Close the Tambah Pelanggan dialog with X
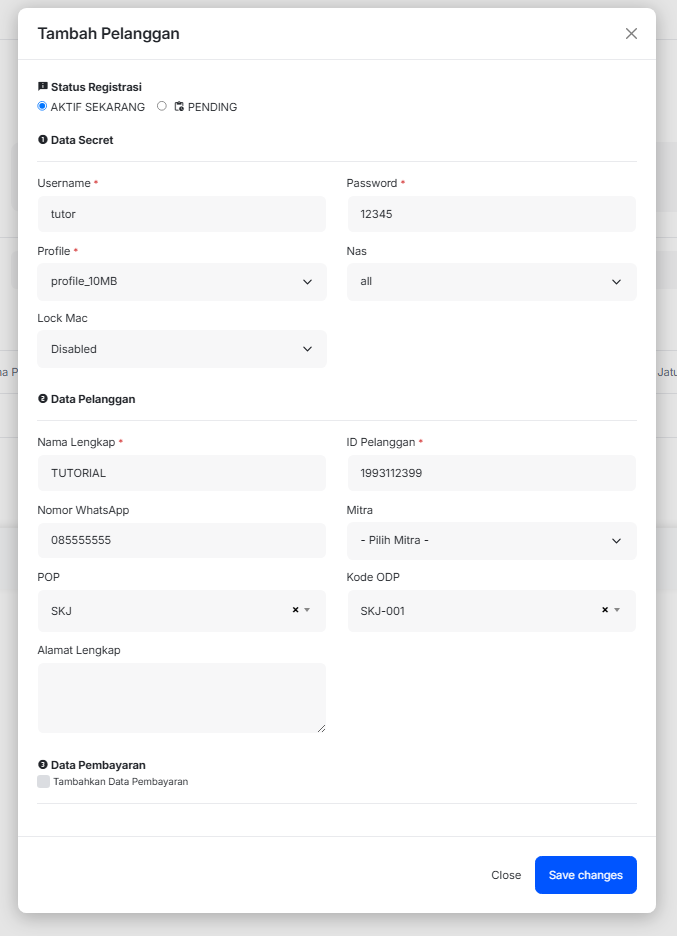This screenshot has height=936, width=677. (631, 33)
